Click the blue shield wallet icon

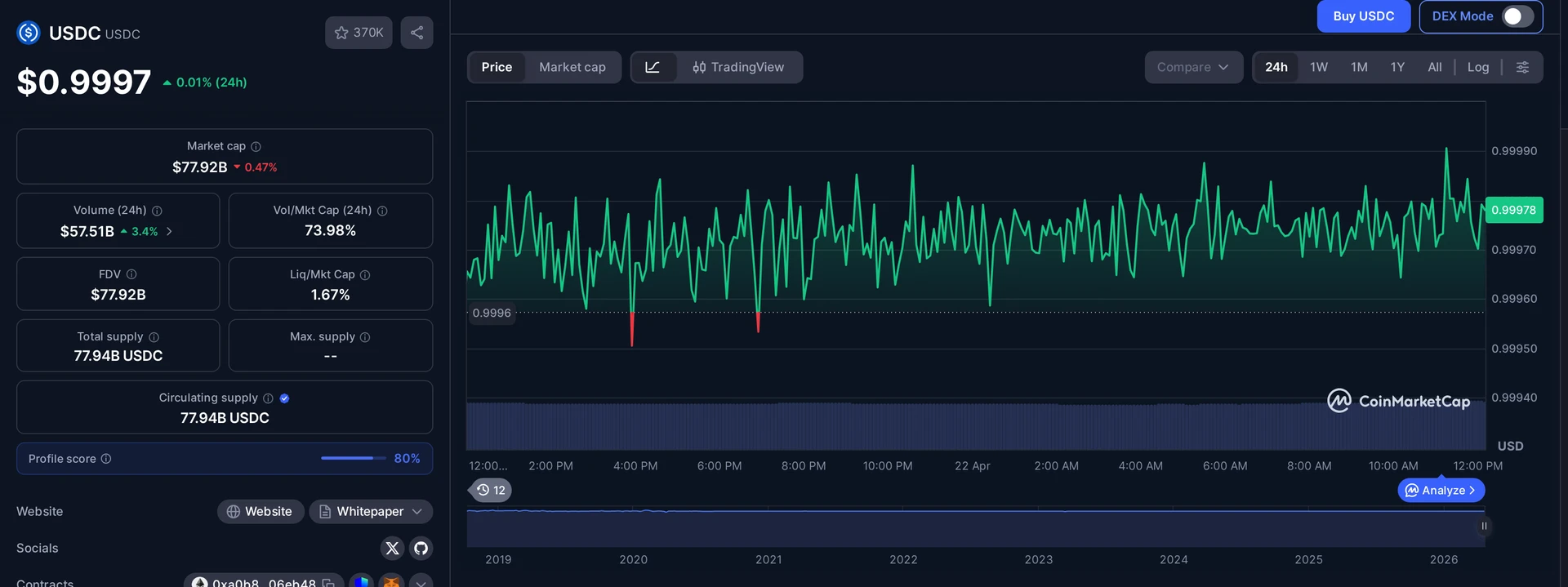click(x=362, y=581)
